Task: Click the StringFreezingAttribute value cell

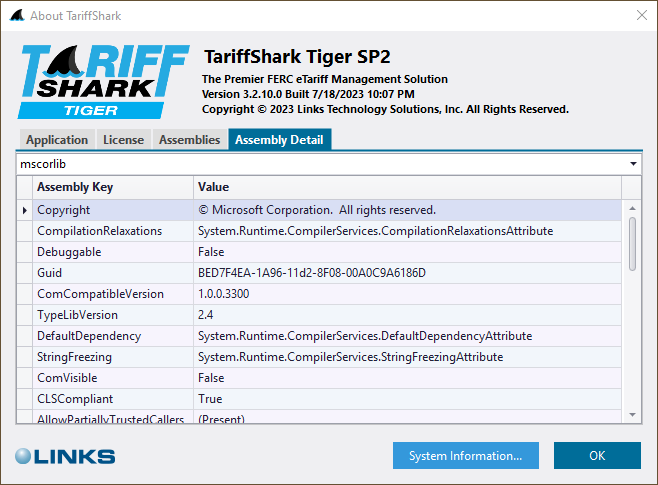Action: pyautogui.click(x=407, y=357)
